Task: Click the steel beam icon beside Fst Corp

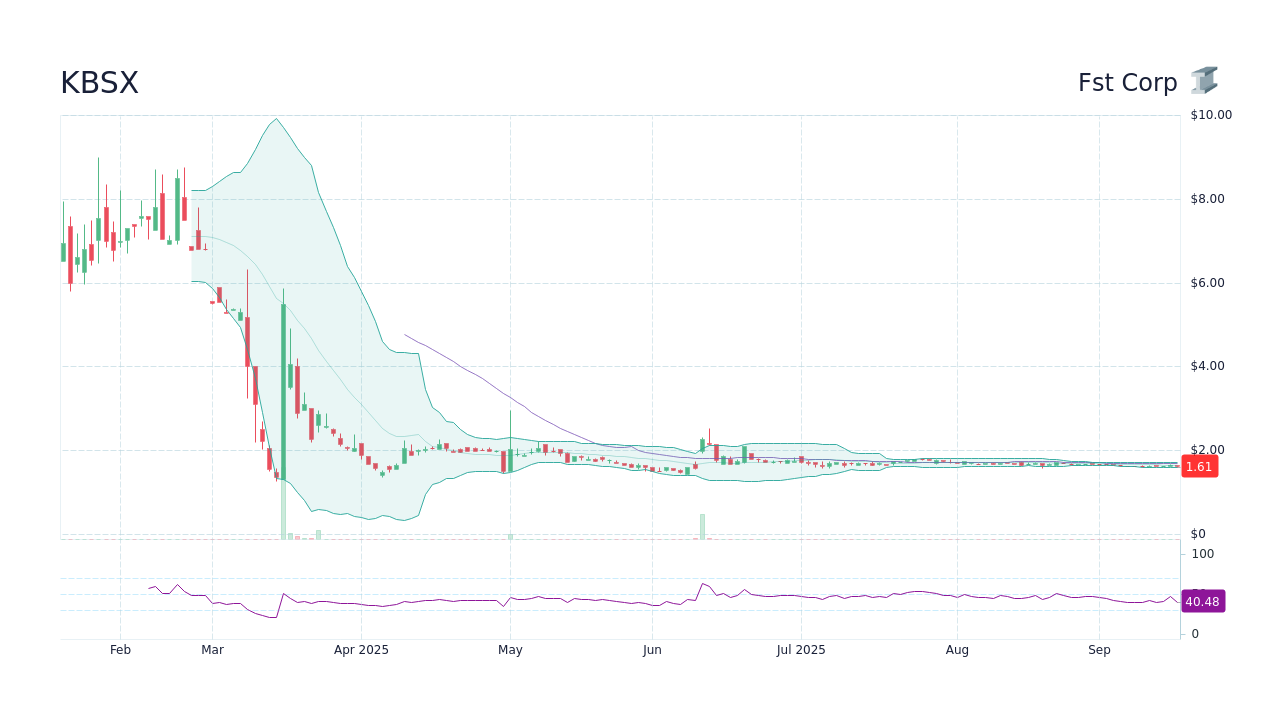Action: 1204,81
